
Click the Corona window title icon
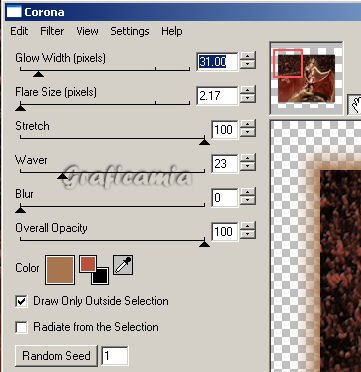(14, 12)
